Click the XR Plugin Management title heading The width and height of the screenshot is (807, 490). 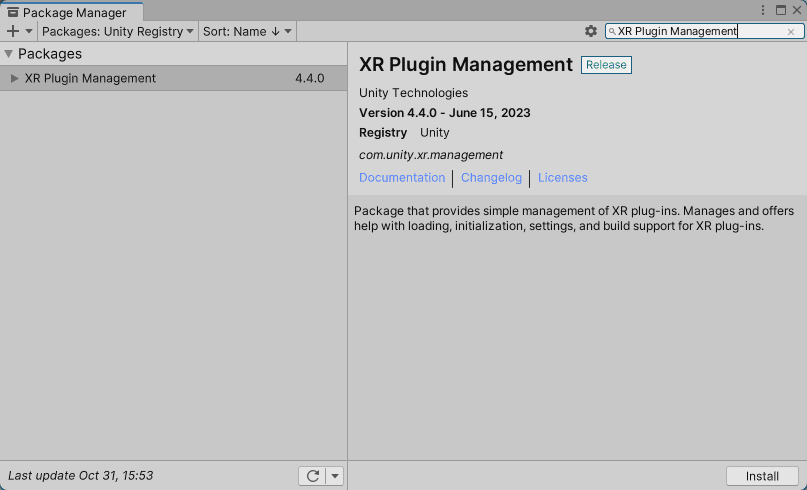(x=465, y=64)
